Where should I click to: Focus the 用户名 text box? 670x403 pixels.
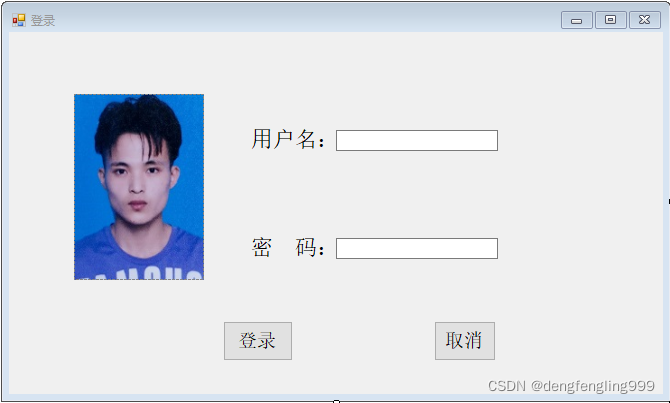(x=417, y=141)
